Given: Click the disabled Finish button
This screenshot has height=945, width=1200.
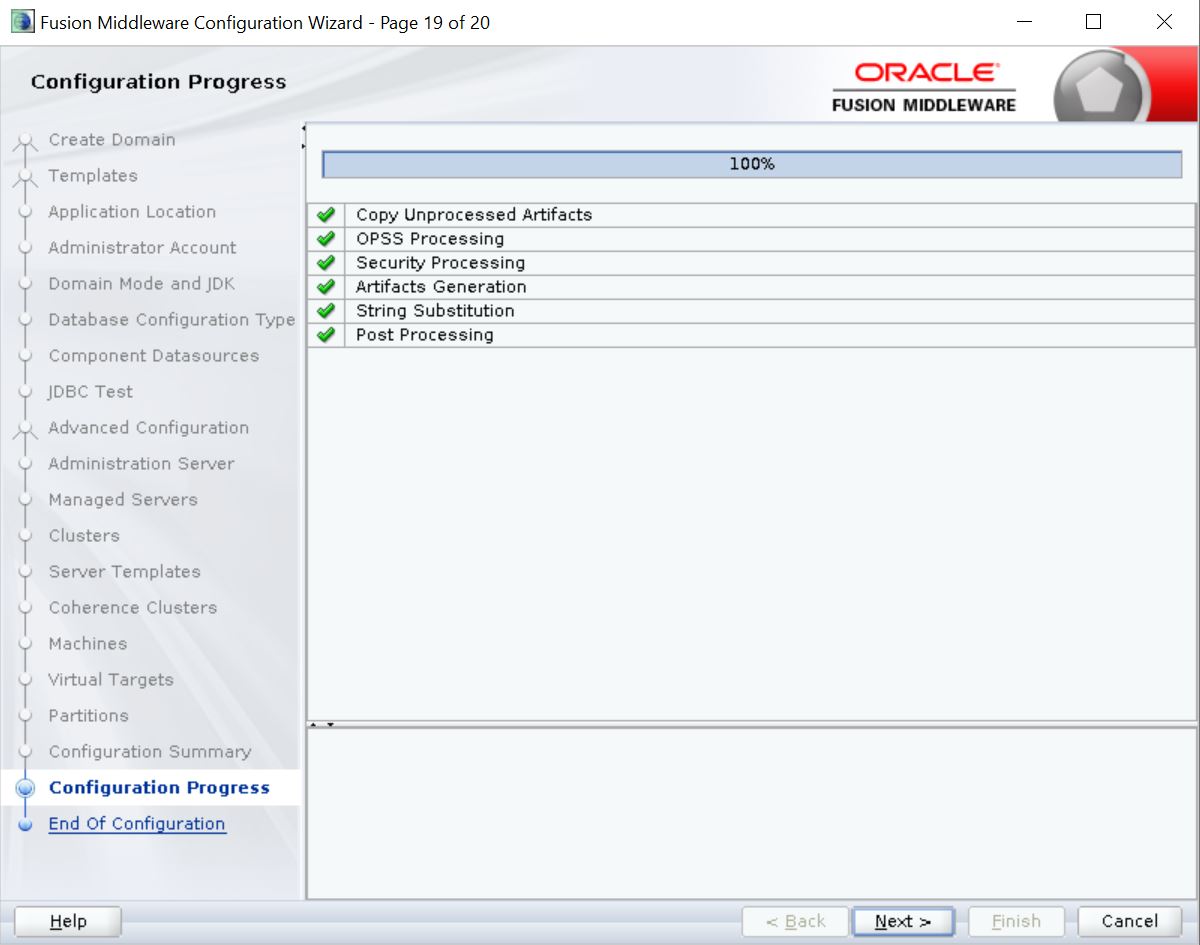Looking at the screenshot, I should (x=1016, y=922).
